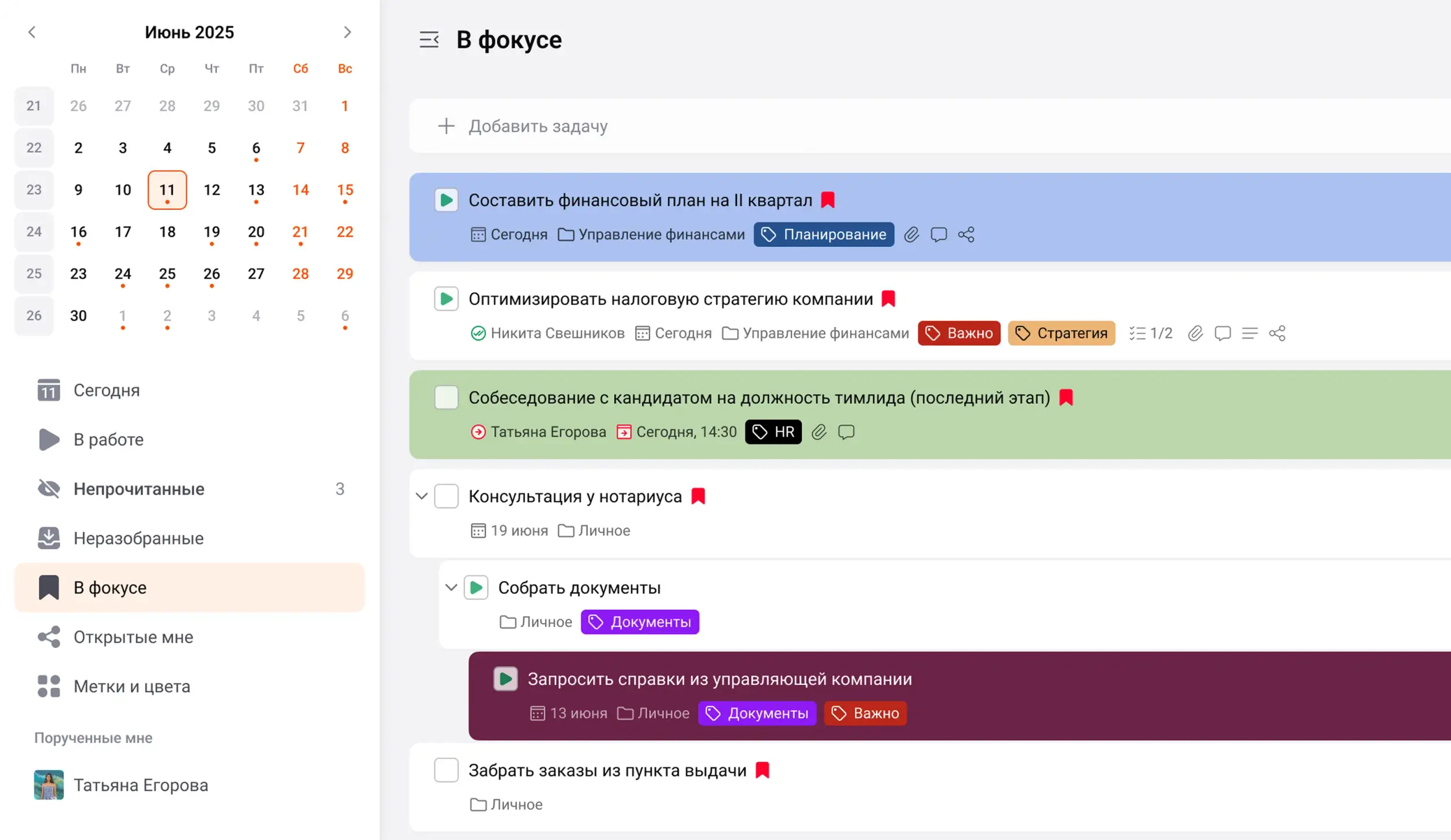1451x840 pixels.
Task: Click the 'Добавить задачу' field
Action: point(538,126)
